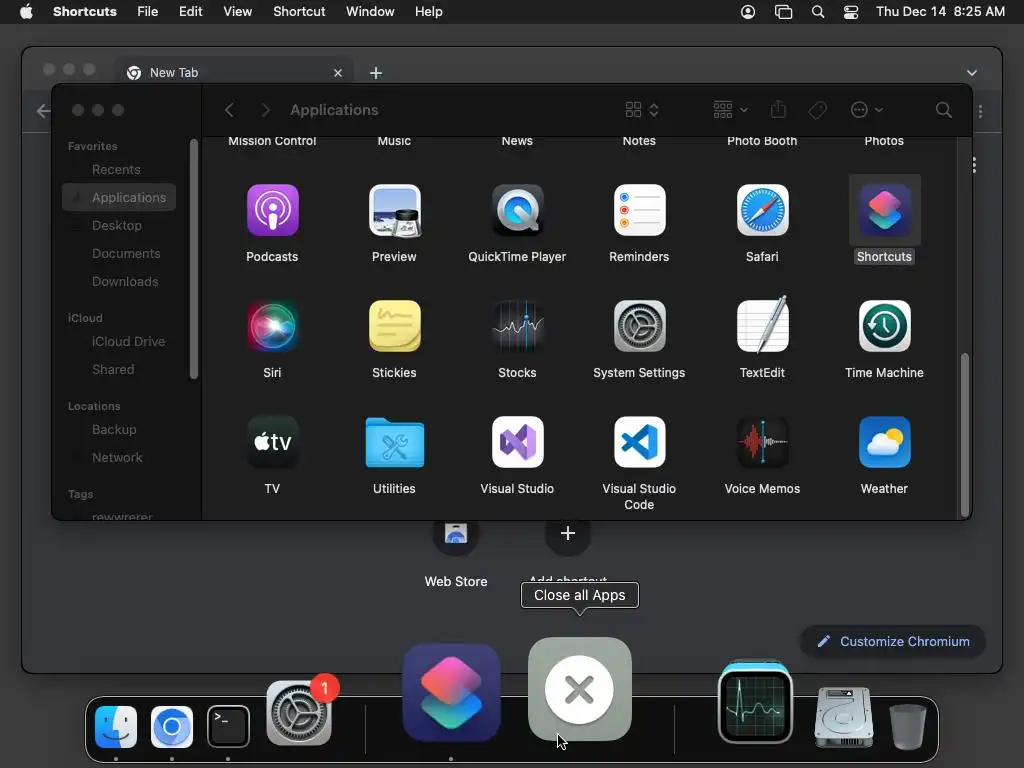
Task: Open System Settings in Applications folder
Action: point(639,326)
